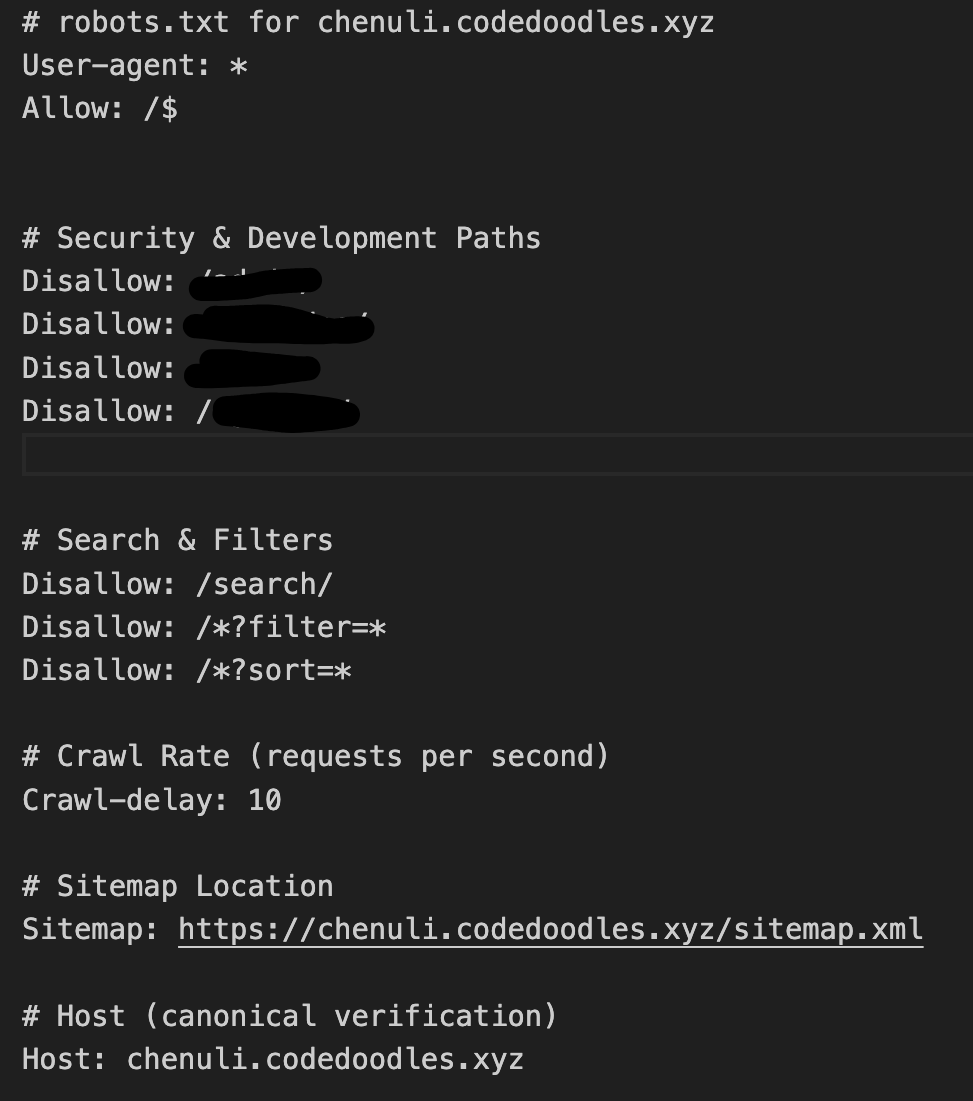Click the filter query Disallow rule
Screen dimensions: 973x1101
click(204, 627)
